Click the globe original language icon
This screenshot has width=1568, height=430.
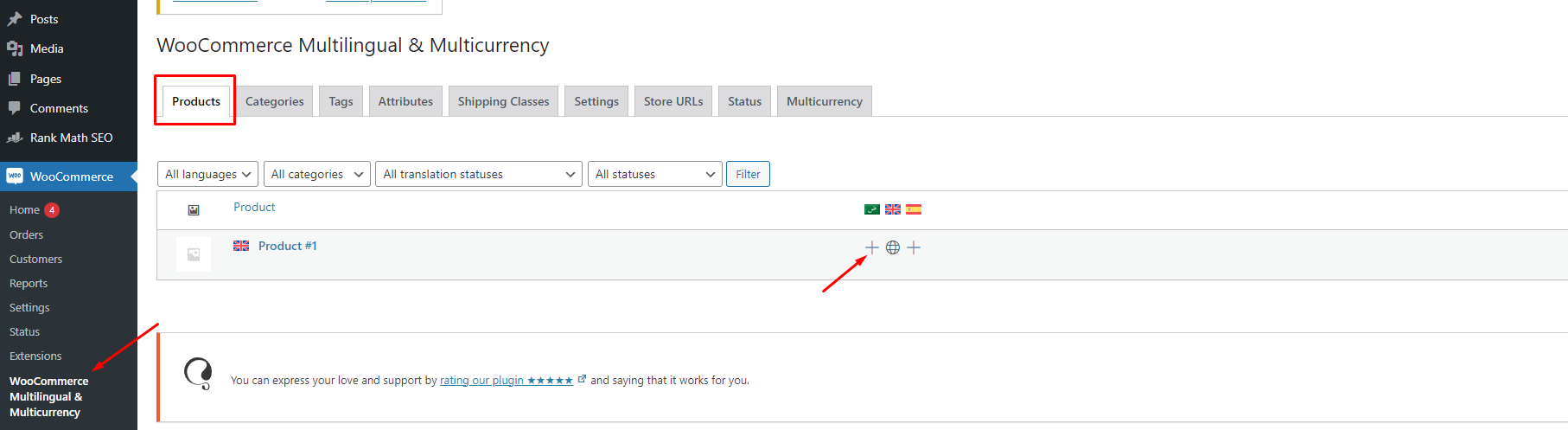(893, 247)
